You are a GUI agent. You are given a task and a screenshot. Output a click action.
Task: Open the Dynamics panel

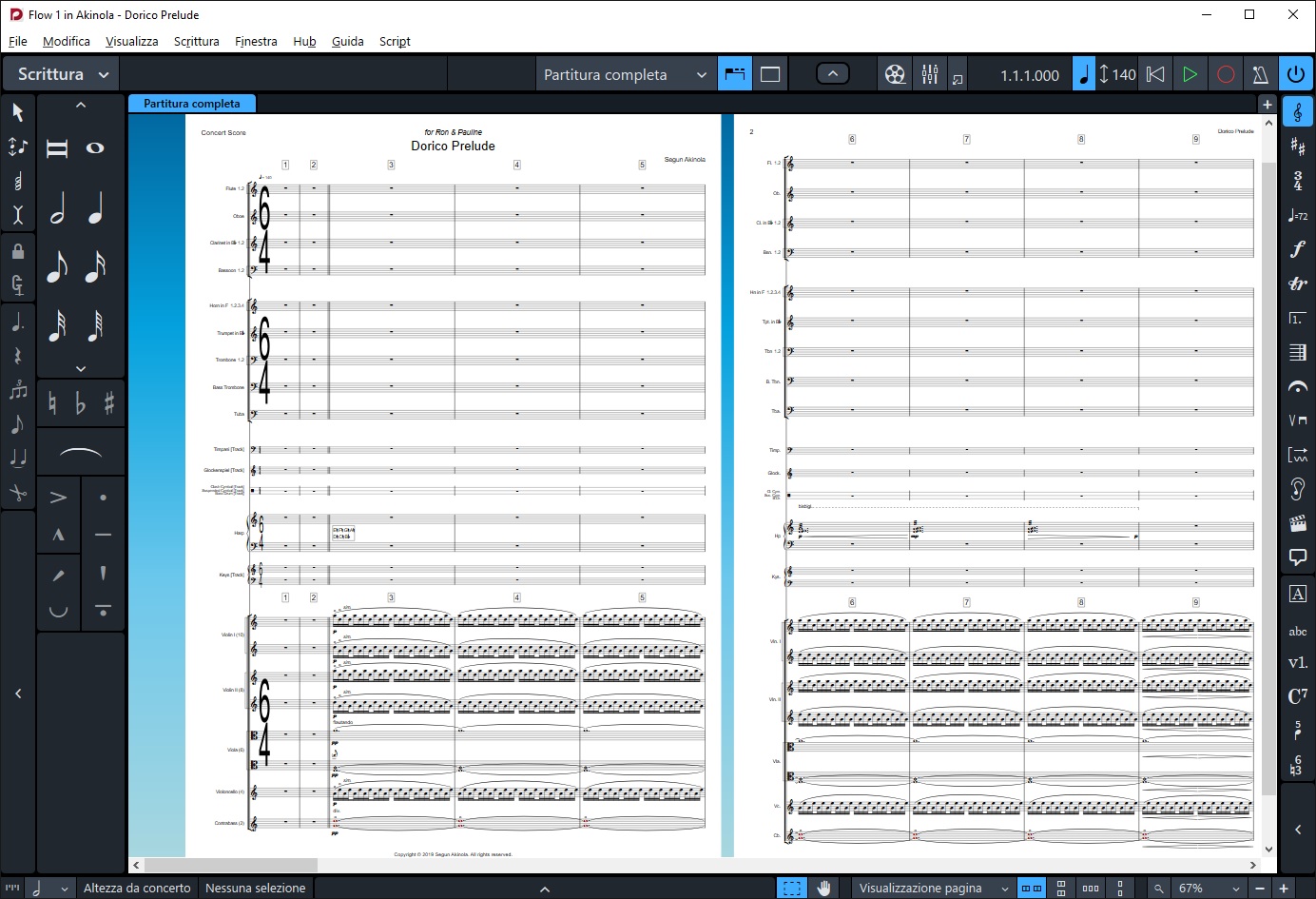pos(1298,249)
